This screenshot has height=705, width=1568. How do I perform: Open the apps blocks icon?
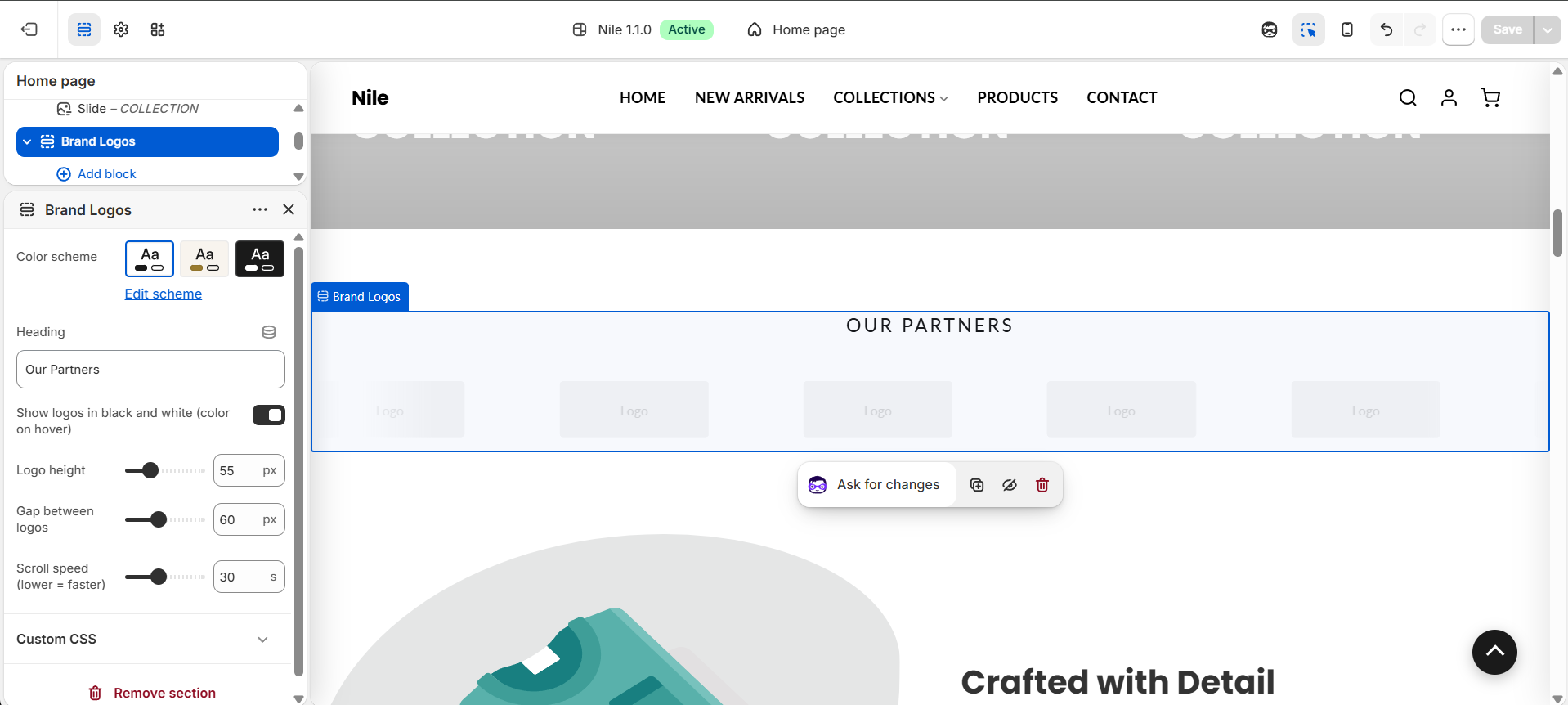(x=158, y=29)
